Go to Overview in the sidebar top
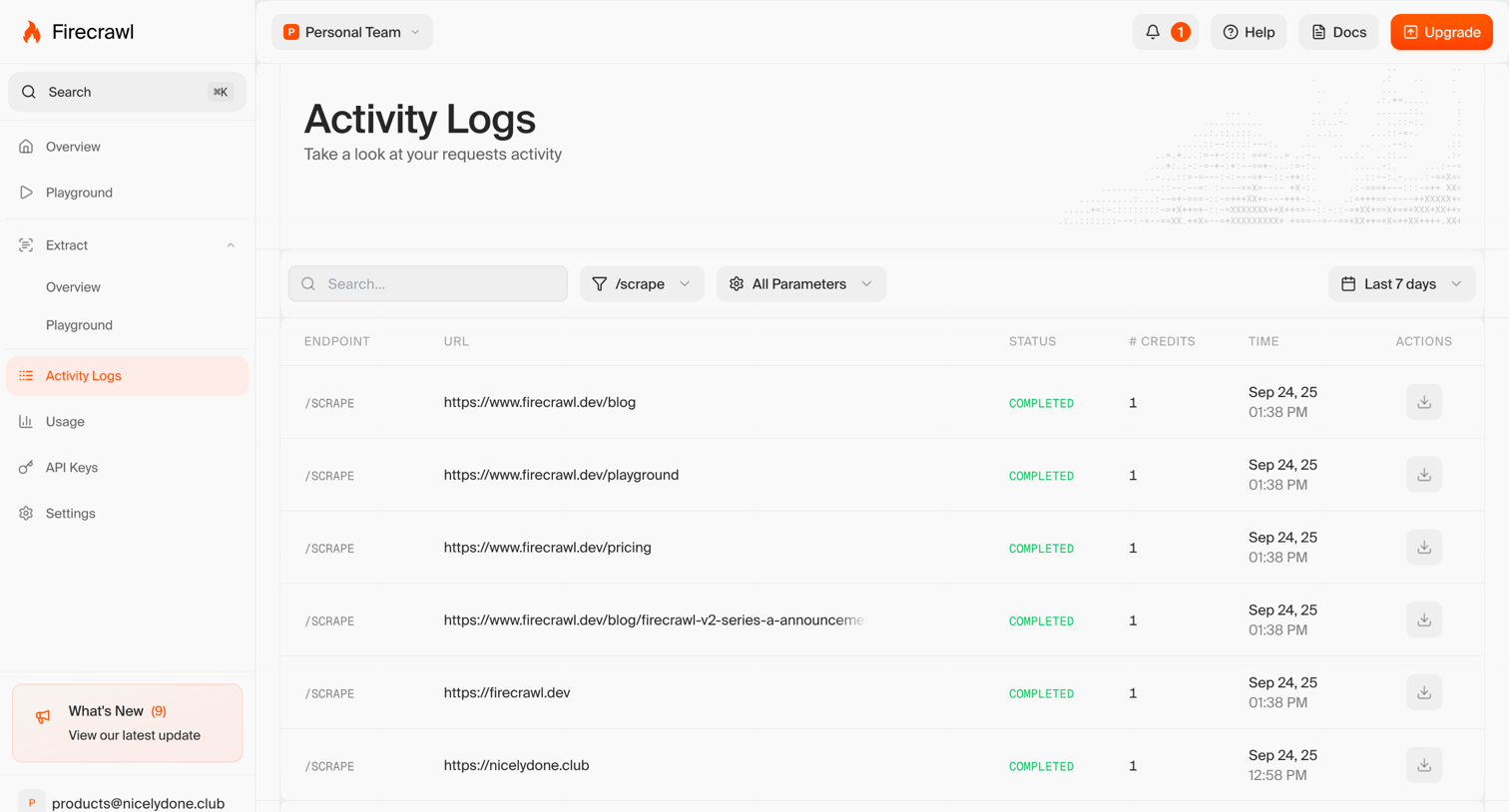The height and width of the screenshot is (812, 1509). [127, 147]
